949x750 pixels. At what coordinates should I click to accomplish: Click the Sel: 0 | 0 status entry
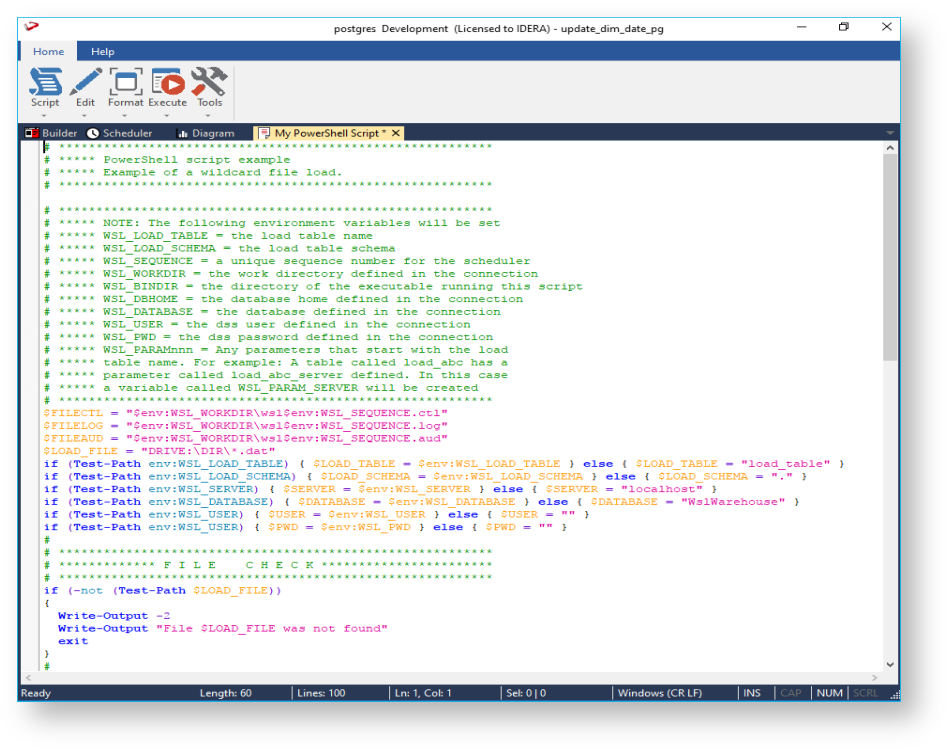[526, 693]
